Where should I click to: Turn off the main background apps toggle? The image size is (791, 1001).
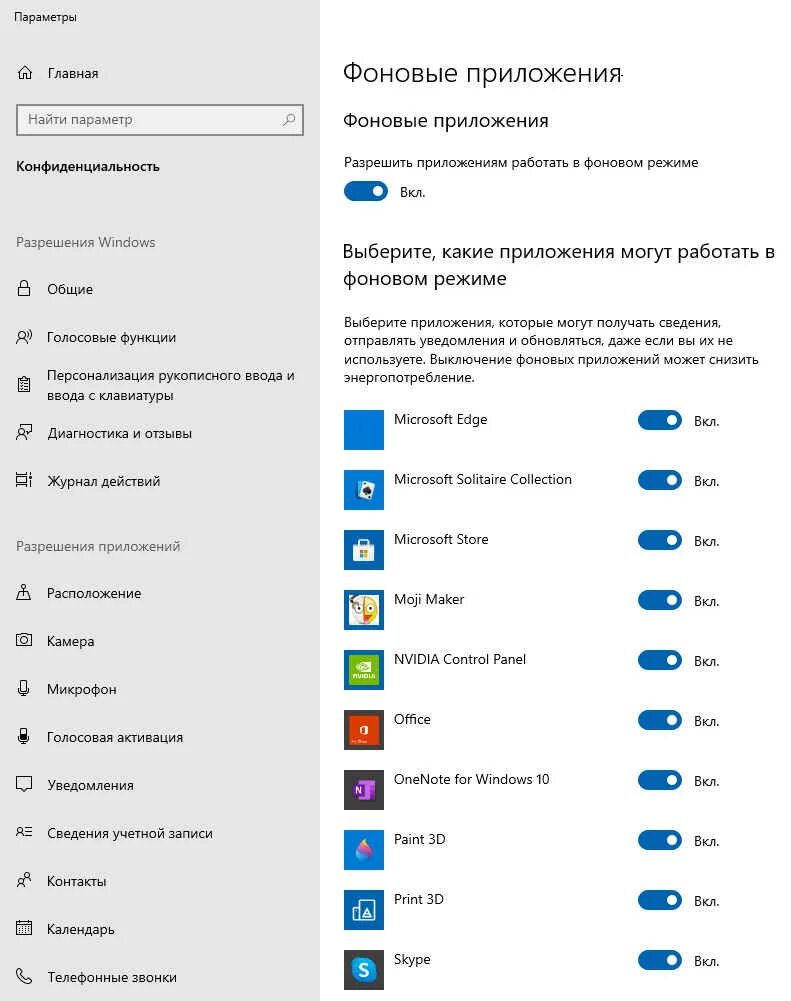366,192
